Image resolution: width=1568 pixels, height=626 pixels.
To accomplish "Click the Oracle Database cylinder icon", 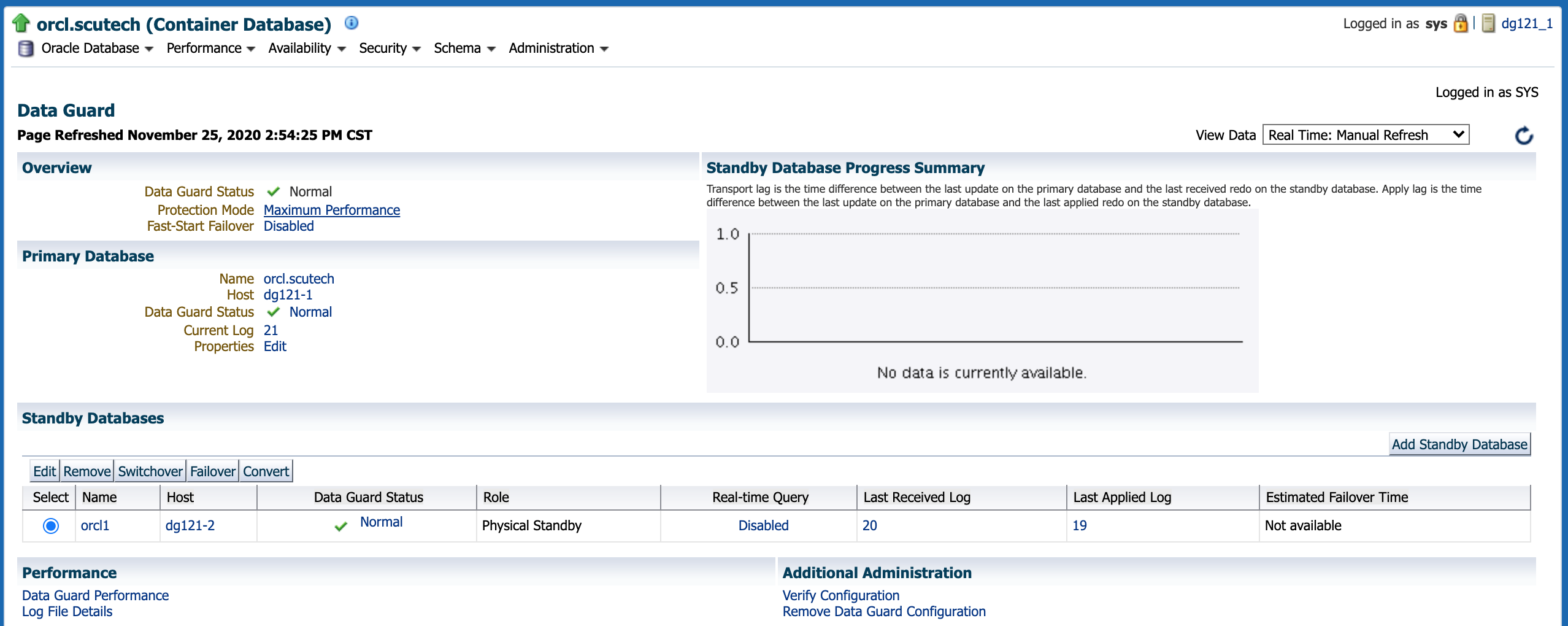I will click(26, 48).
